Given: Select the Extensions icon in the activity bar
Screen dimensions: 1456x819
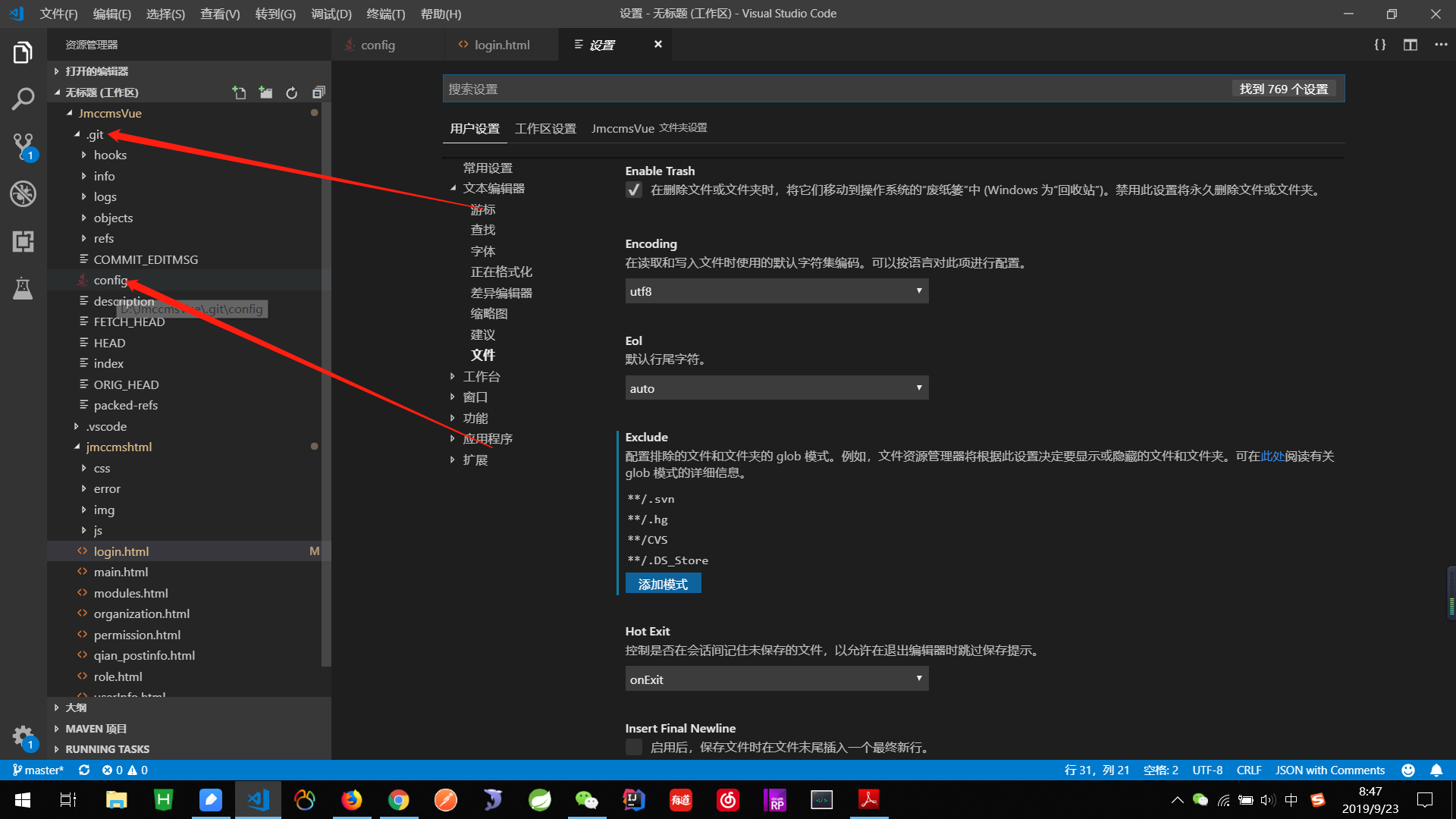Looking at the screenshot, I should 23,241.
